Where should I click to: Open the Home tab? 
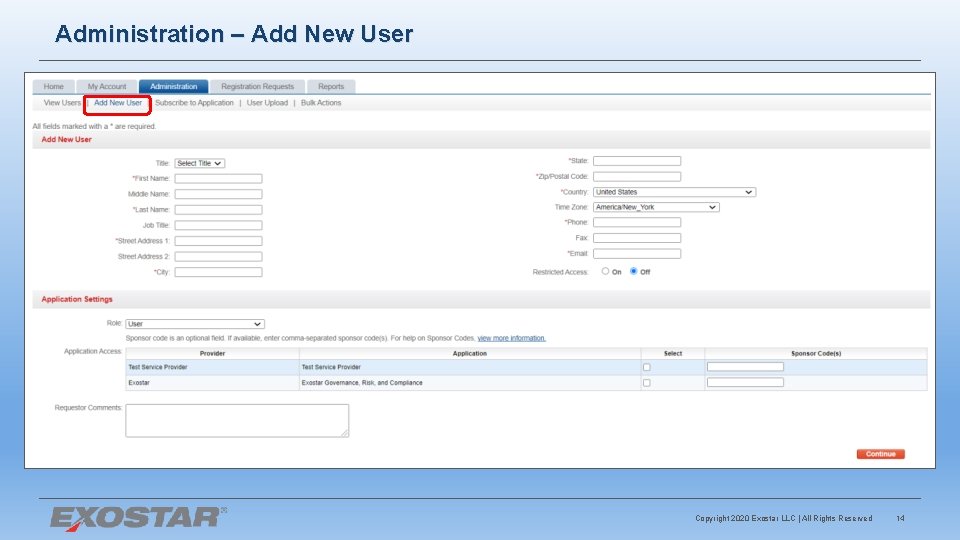tap(54, 86)
